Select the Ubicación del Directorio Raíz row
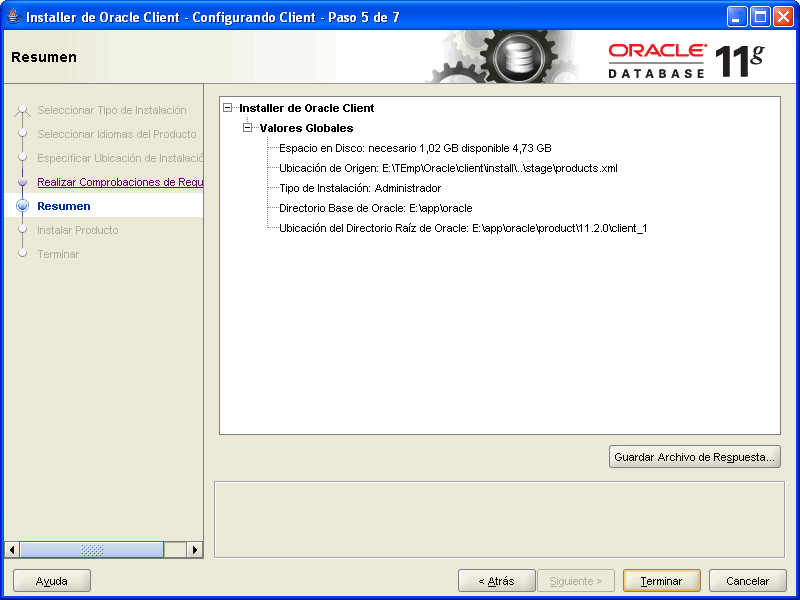This screenshot has height=600, width=800. click(x=463, y=228)
